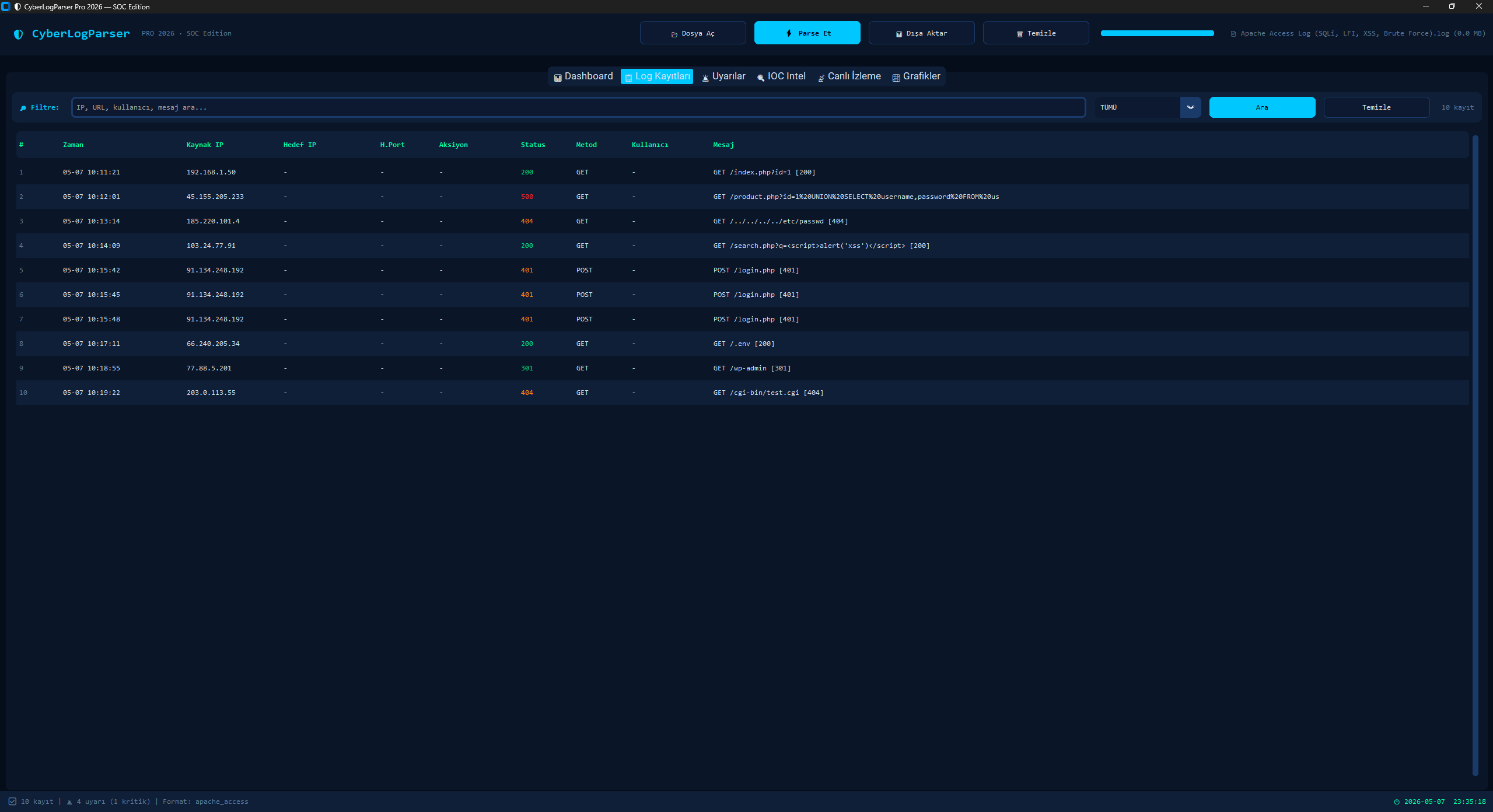The height and width of the screenshot is (812, 1493).
Task: Click the Uyarılar tab siren icon
Action: coord(705,77)
